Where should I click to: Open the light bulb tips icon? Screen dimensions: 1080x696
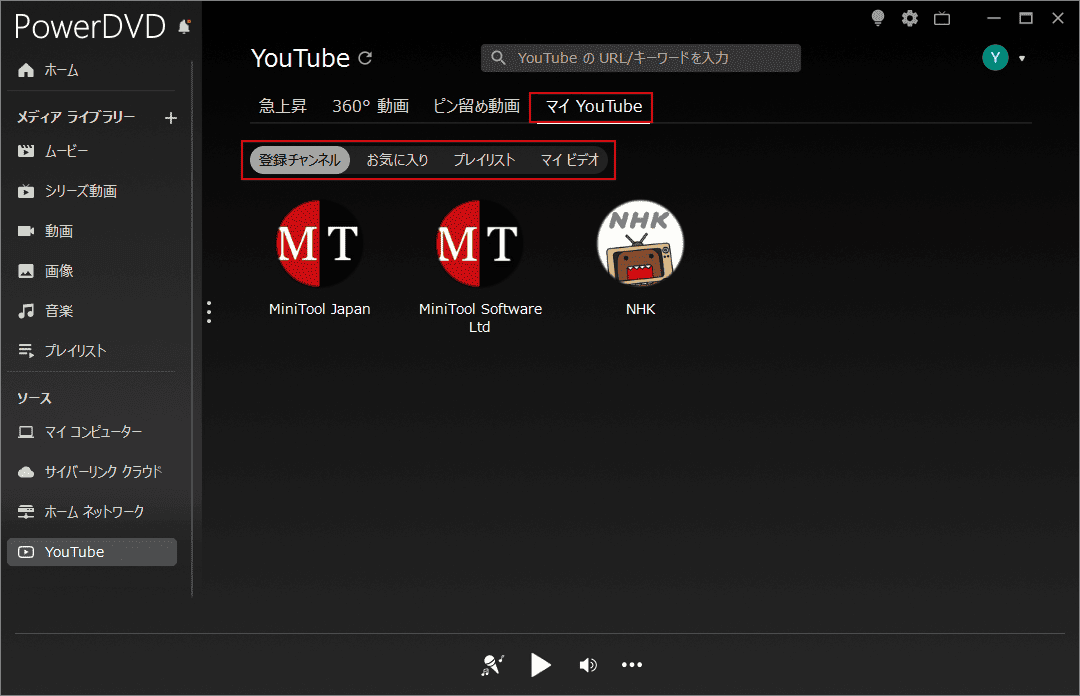coord(878,19)
